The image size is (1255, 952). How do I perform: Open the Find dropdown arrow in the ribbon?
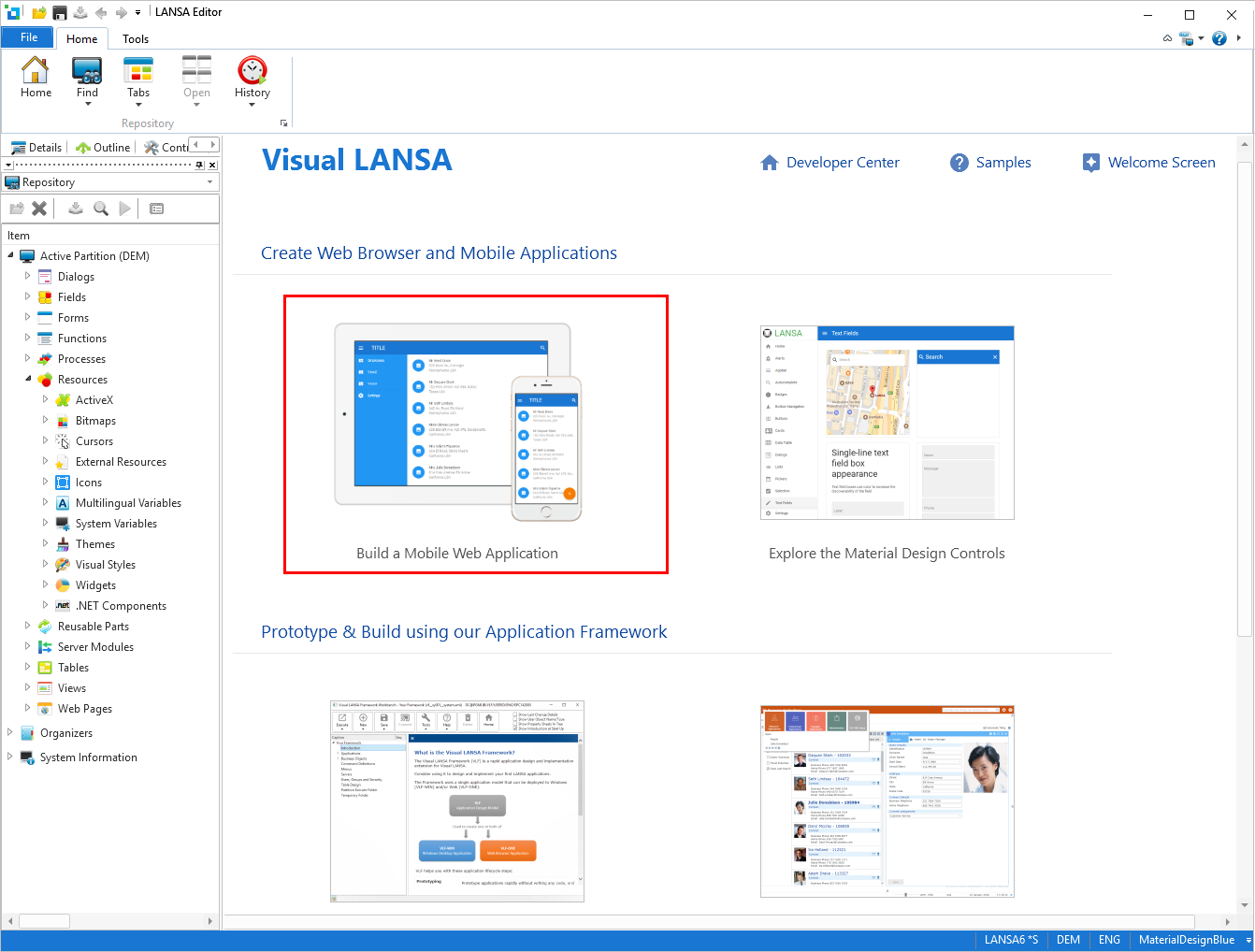pyautogui.click(x=87, y=104)
